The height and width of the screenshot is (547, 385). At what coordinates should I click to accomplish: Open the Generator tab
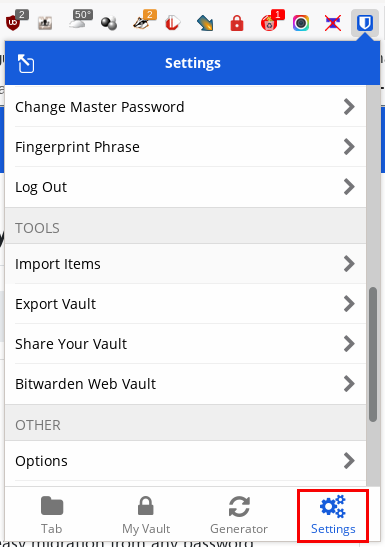[x=239, y=515]
